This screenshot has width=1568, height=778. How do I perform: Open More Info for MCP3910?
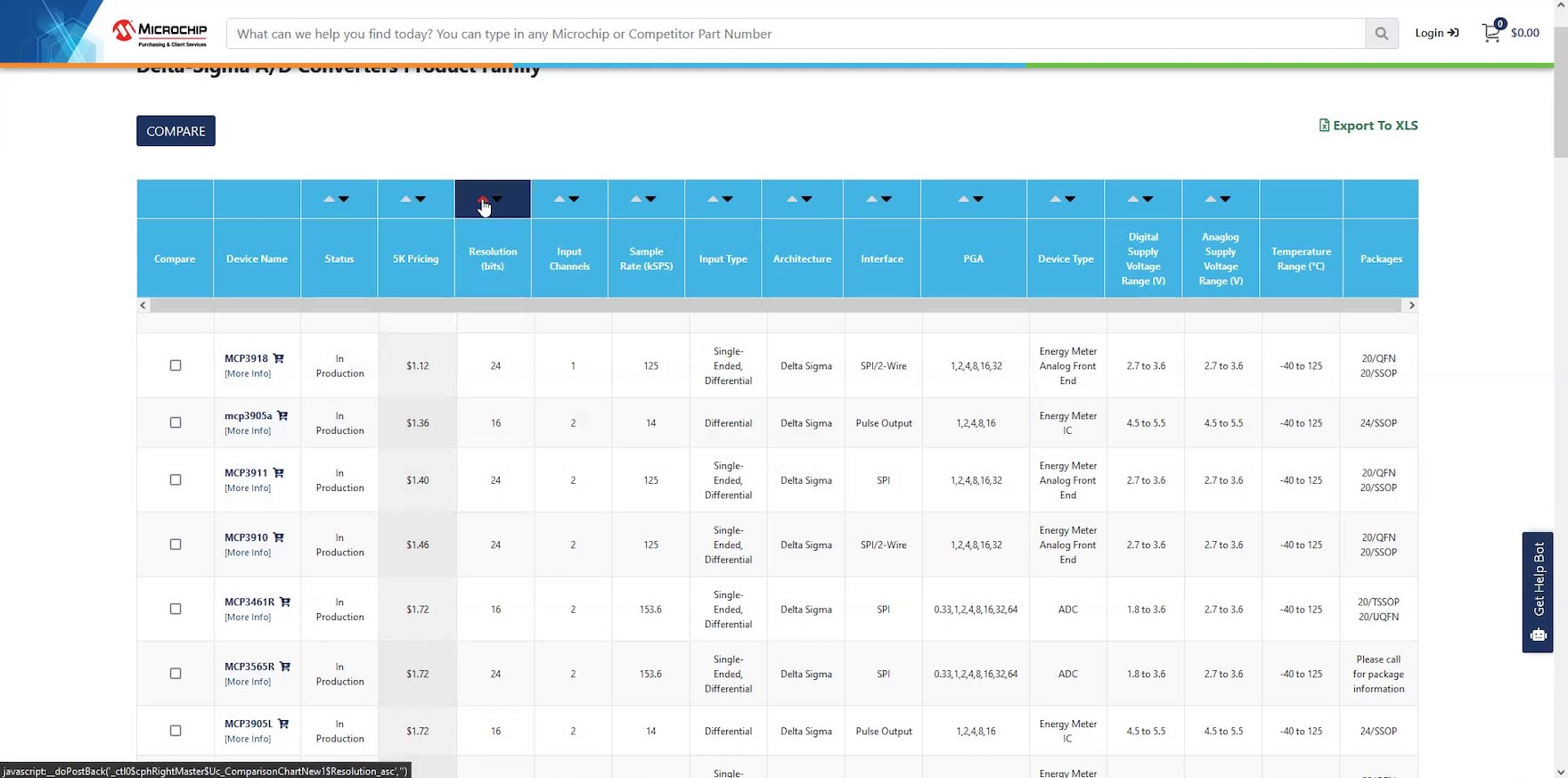tap(248, 553)
